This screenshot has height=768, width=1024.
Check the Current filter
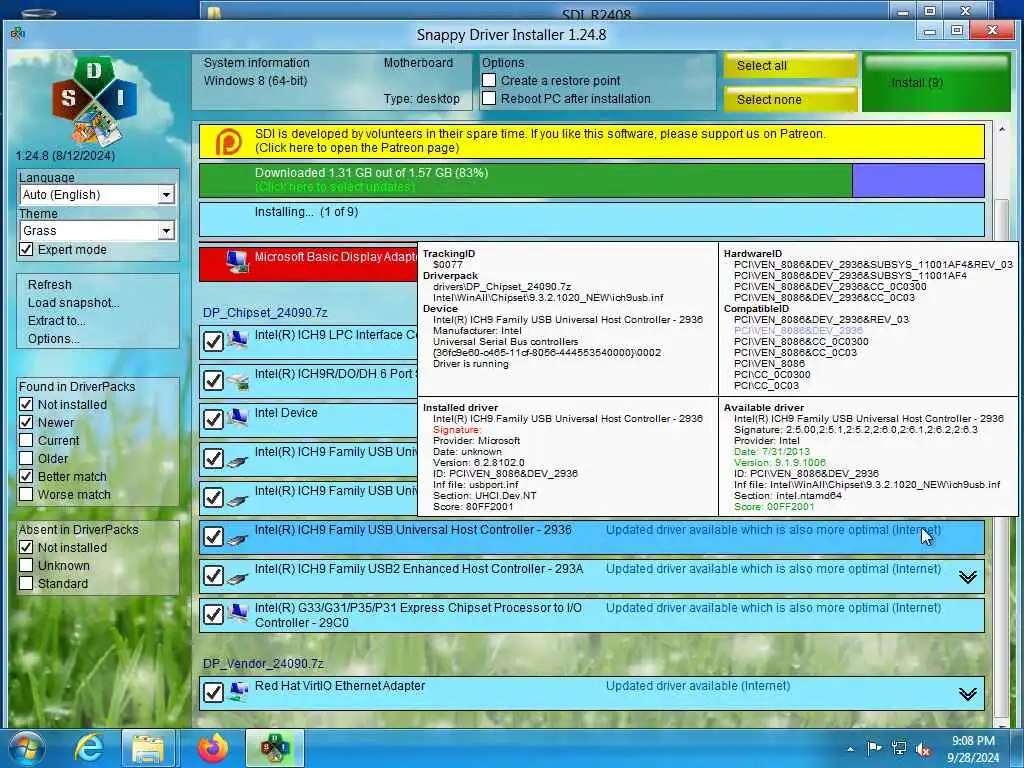click(26, 440)
